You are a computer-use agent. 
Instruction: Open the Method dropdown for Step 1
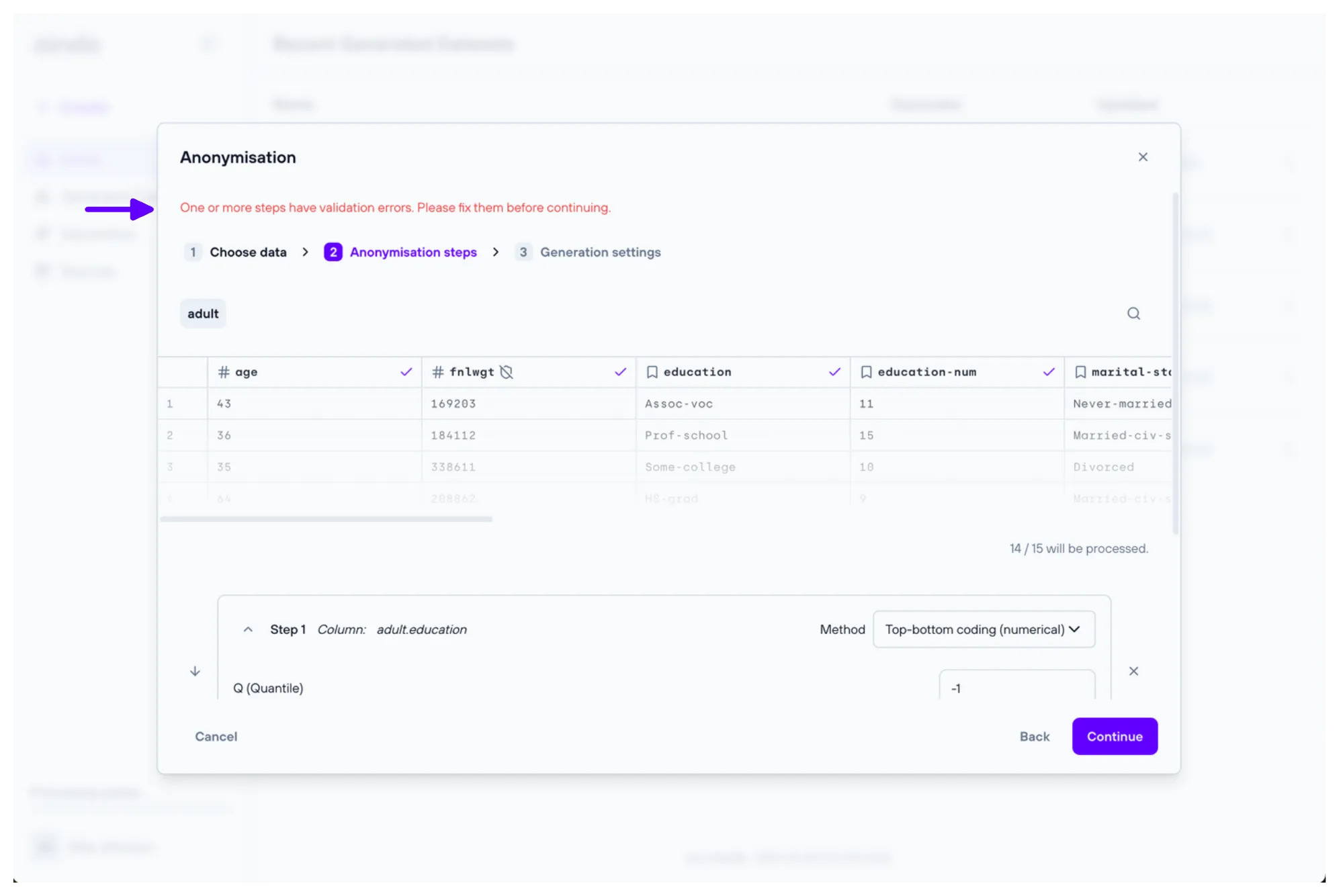[983, 629]
